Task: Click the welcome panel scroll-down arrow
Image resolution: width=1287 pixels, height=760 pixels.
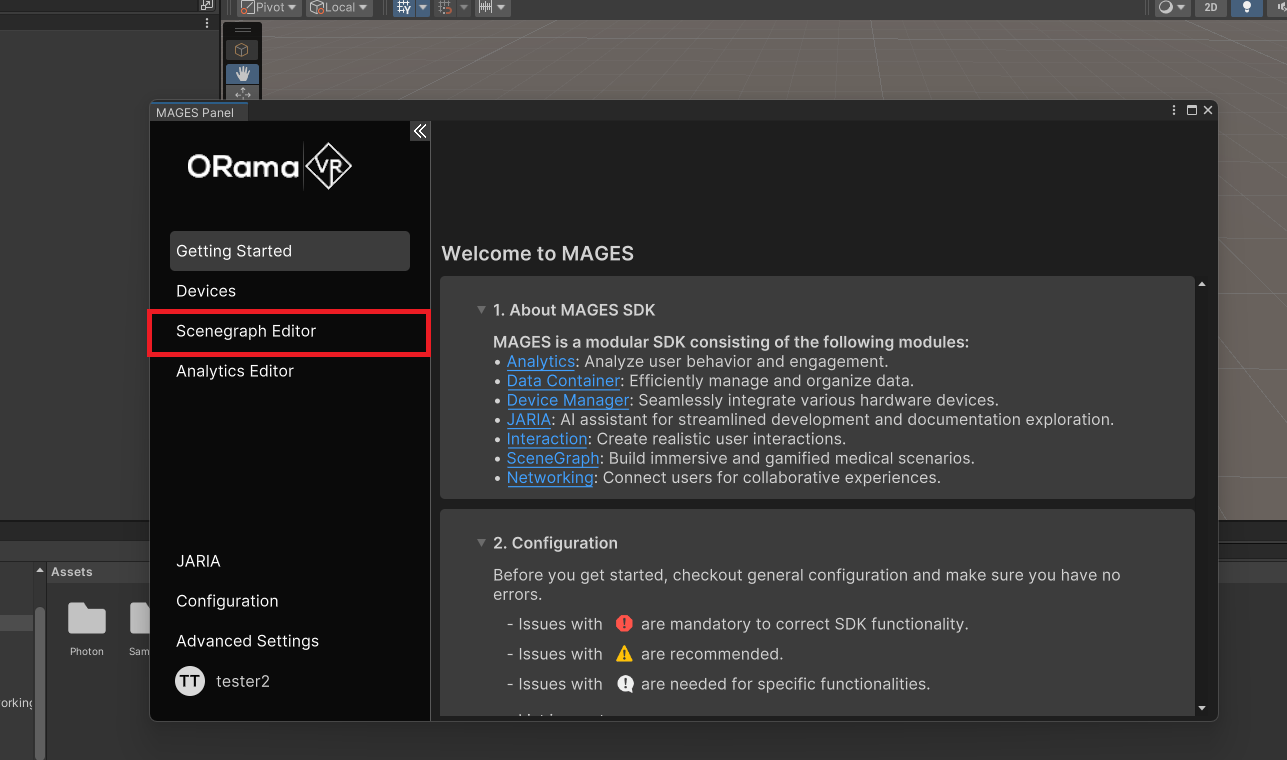Action: 1202,708
